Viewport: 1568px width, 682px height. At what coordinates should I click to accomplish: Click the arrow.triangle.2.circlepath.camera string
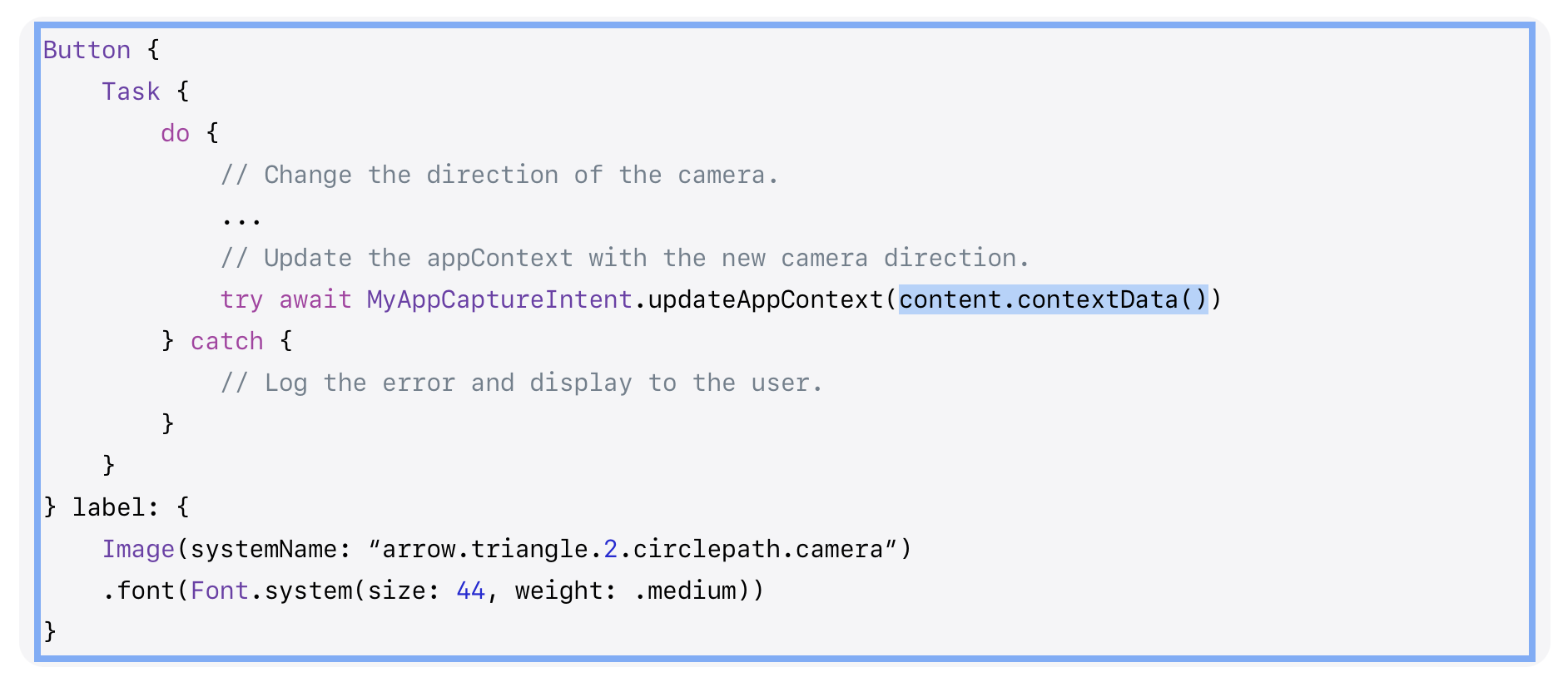[633, 549]
